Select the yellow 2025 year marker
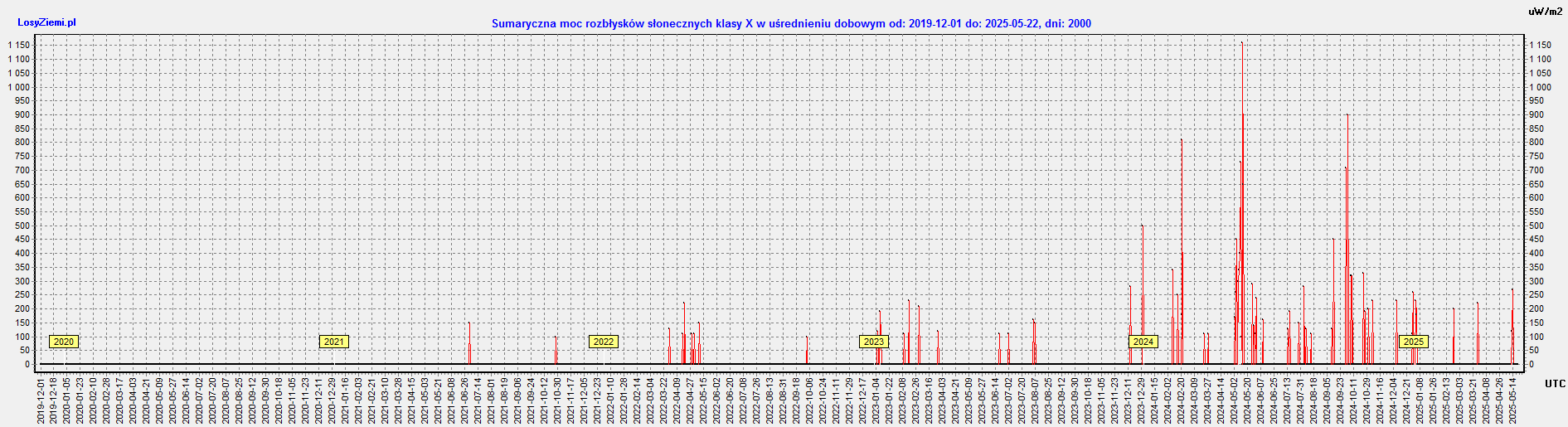 tap(1413, 342)
